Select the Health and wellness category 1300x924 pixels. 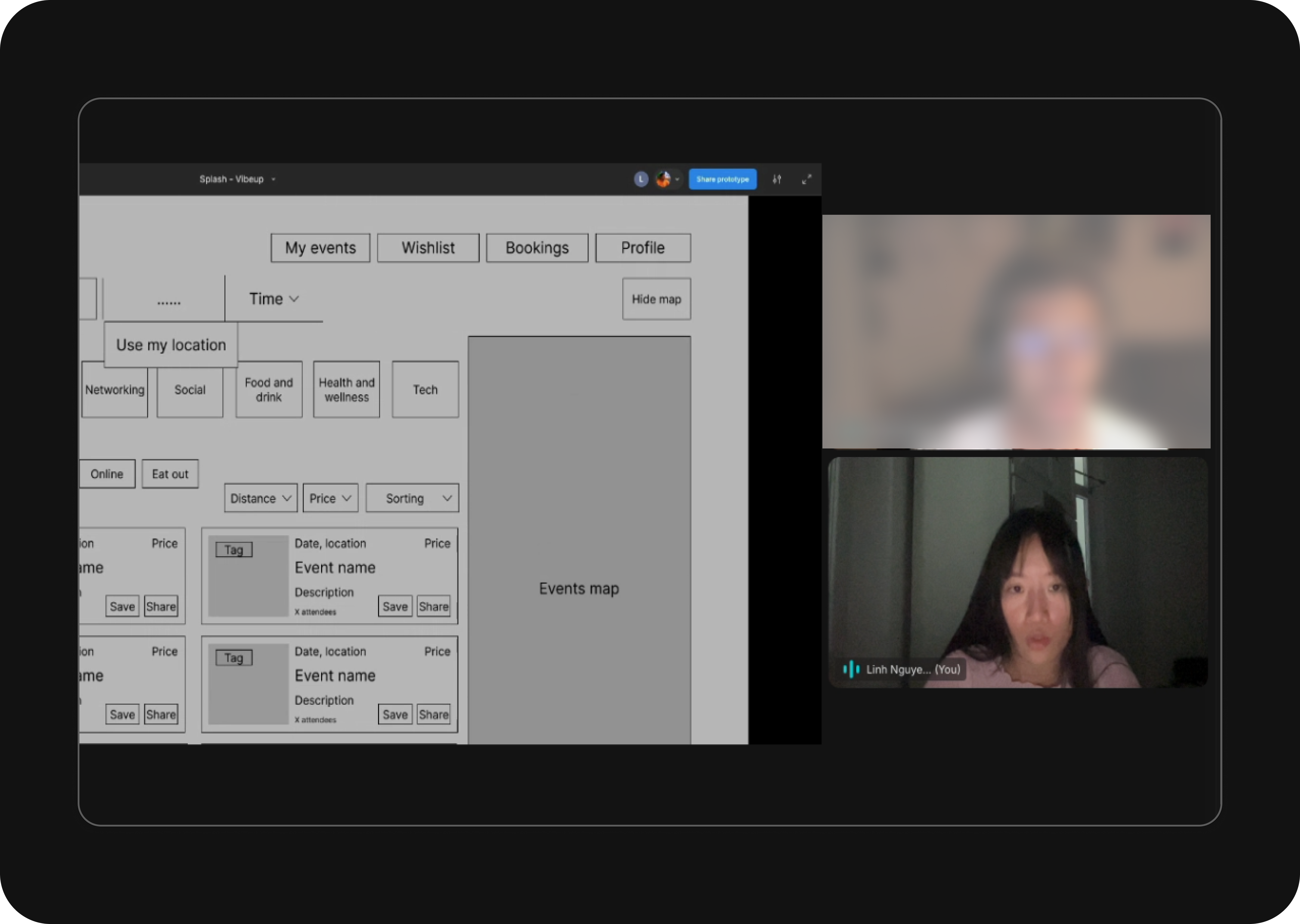pyautogui.click(x=347, y=390)
